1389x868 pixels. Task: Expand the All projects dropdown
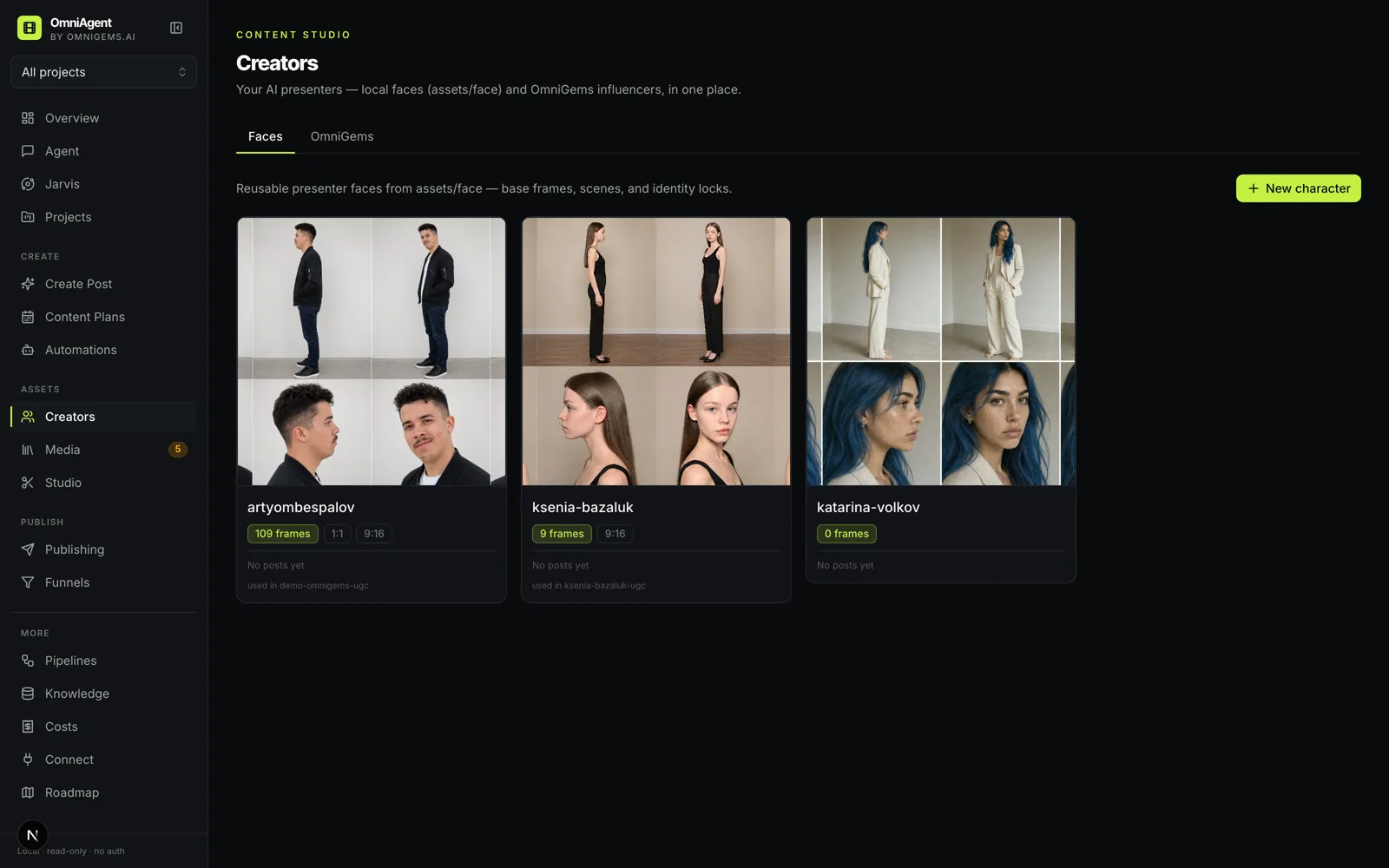pos(103,72)
